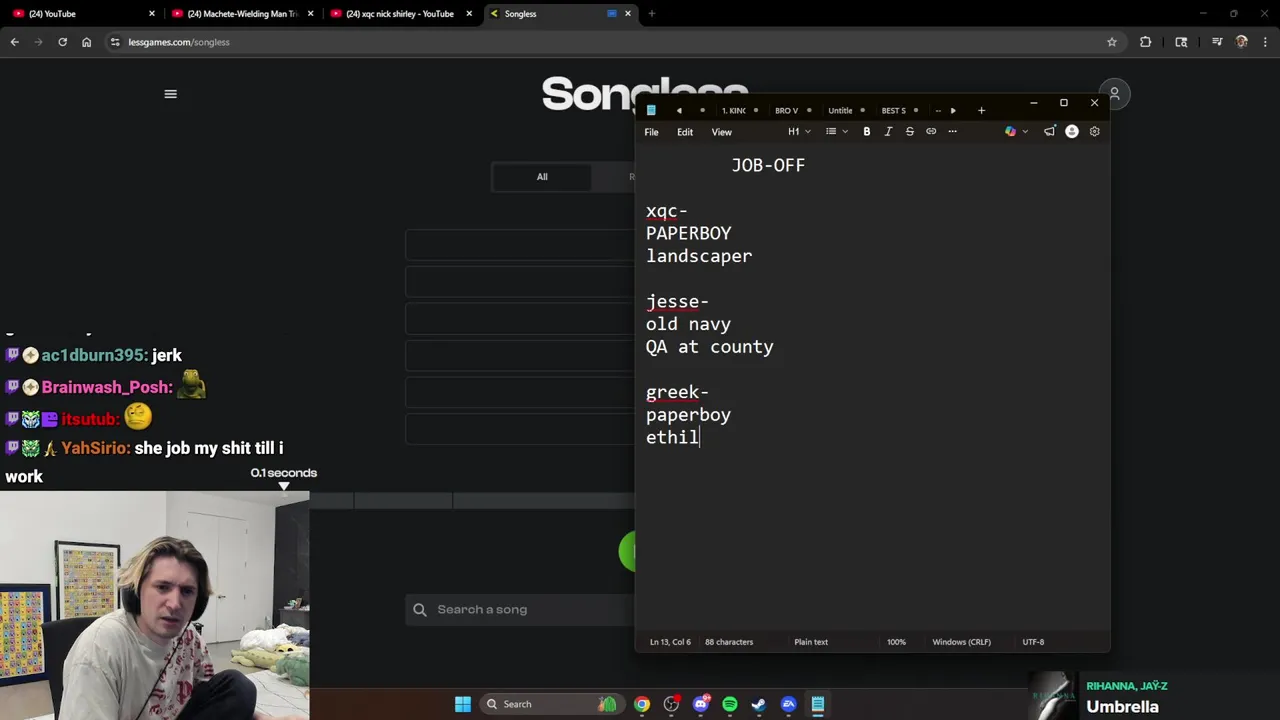Go back in the browser
Viewport: 1280px width, 720px height.
[14, 42]
